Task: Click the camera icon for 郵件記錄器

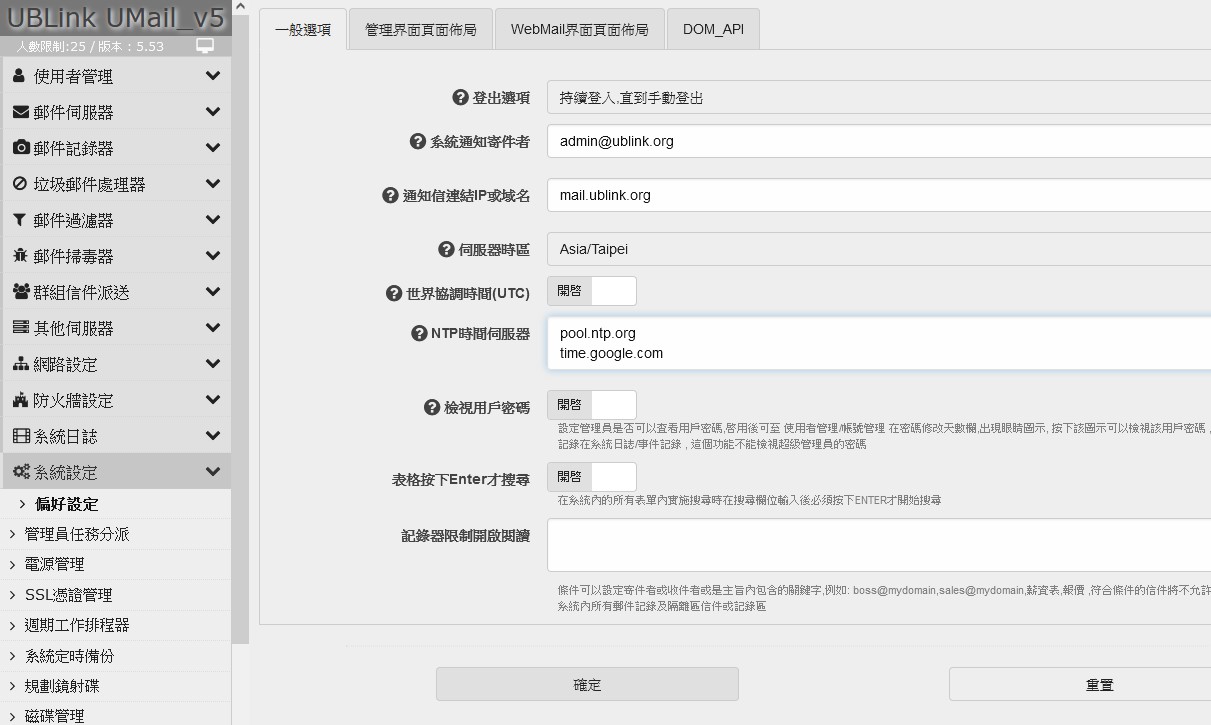Action: tap(20, 148)
